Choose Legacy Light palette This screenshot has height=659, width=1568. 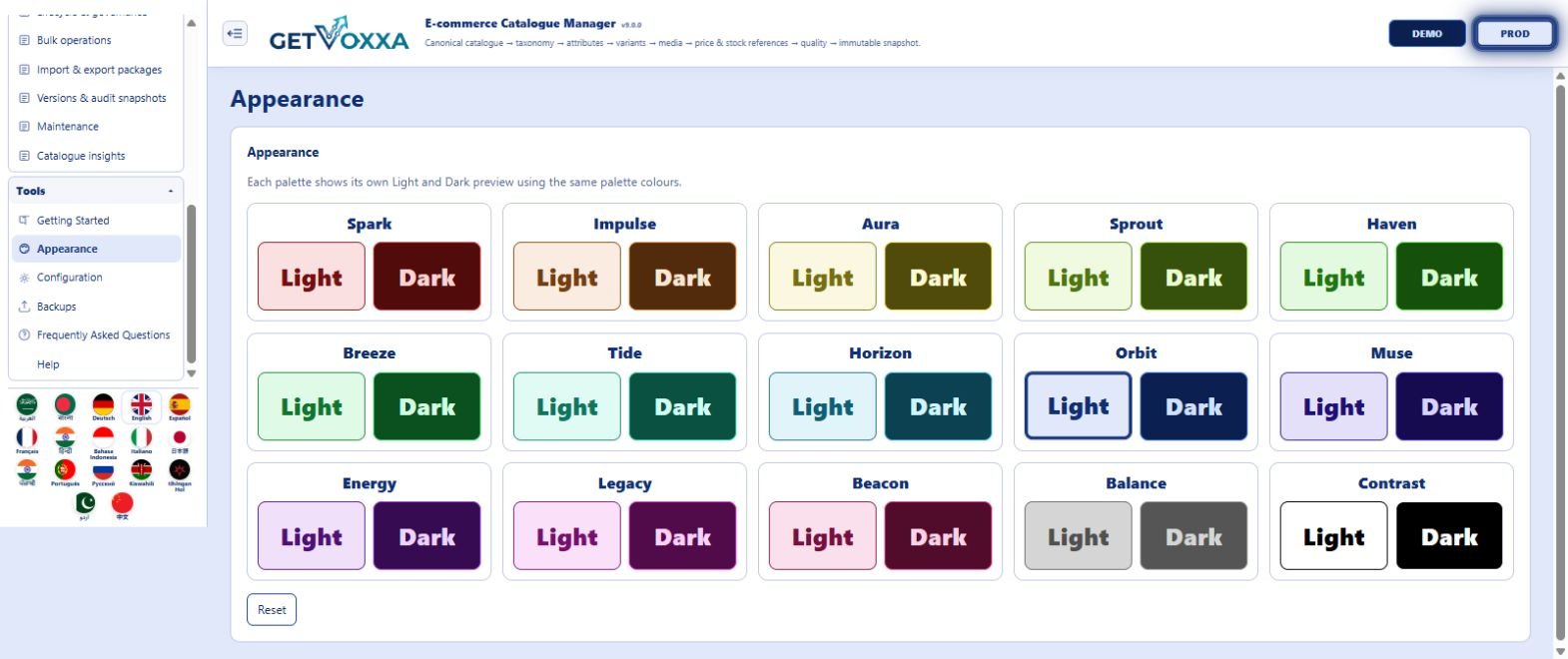(x=567, y=536)
